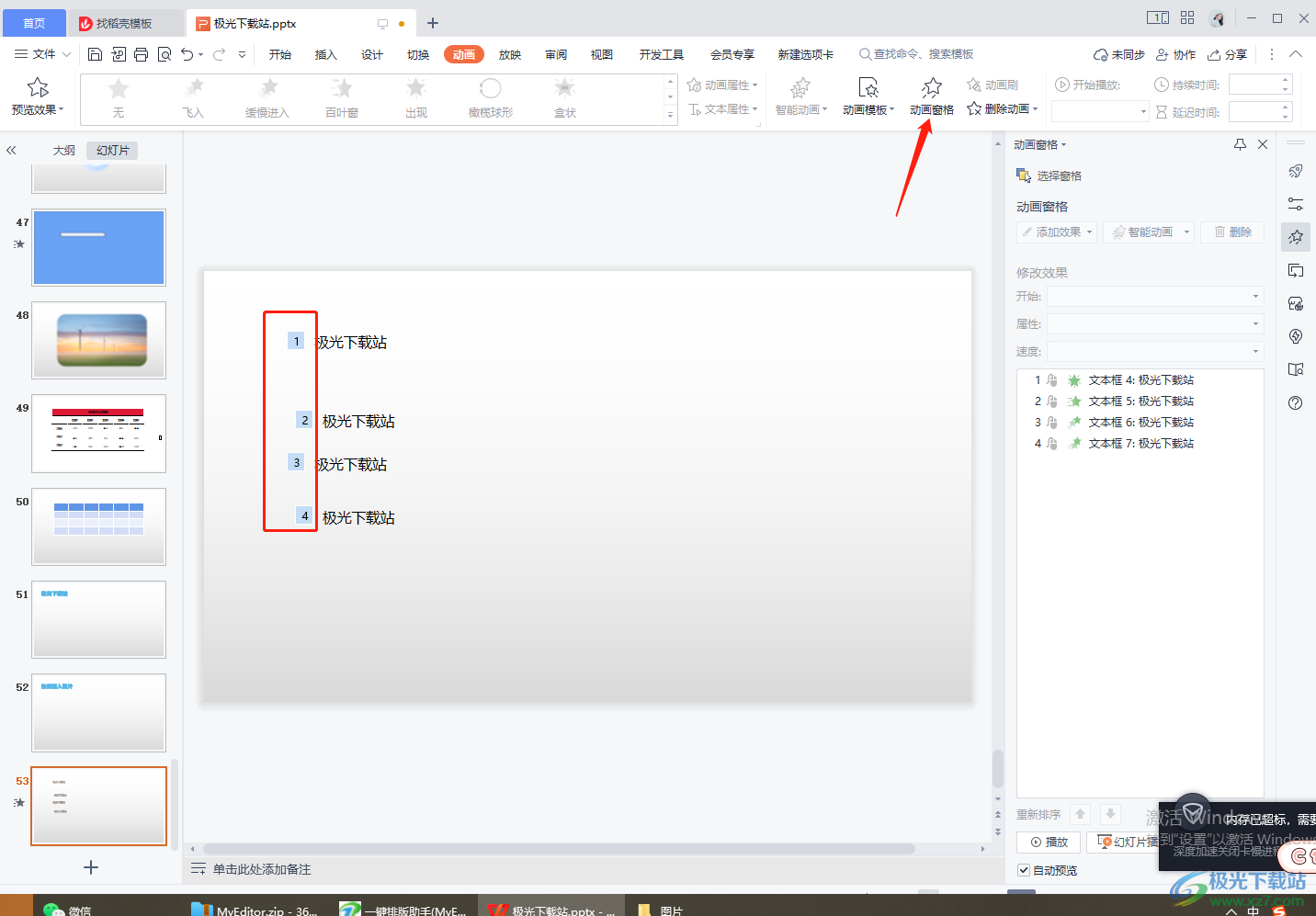Click the Print icon in quick toolbar
This screenshot has height=916, width=1316.
[141, 54]
